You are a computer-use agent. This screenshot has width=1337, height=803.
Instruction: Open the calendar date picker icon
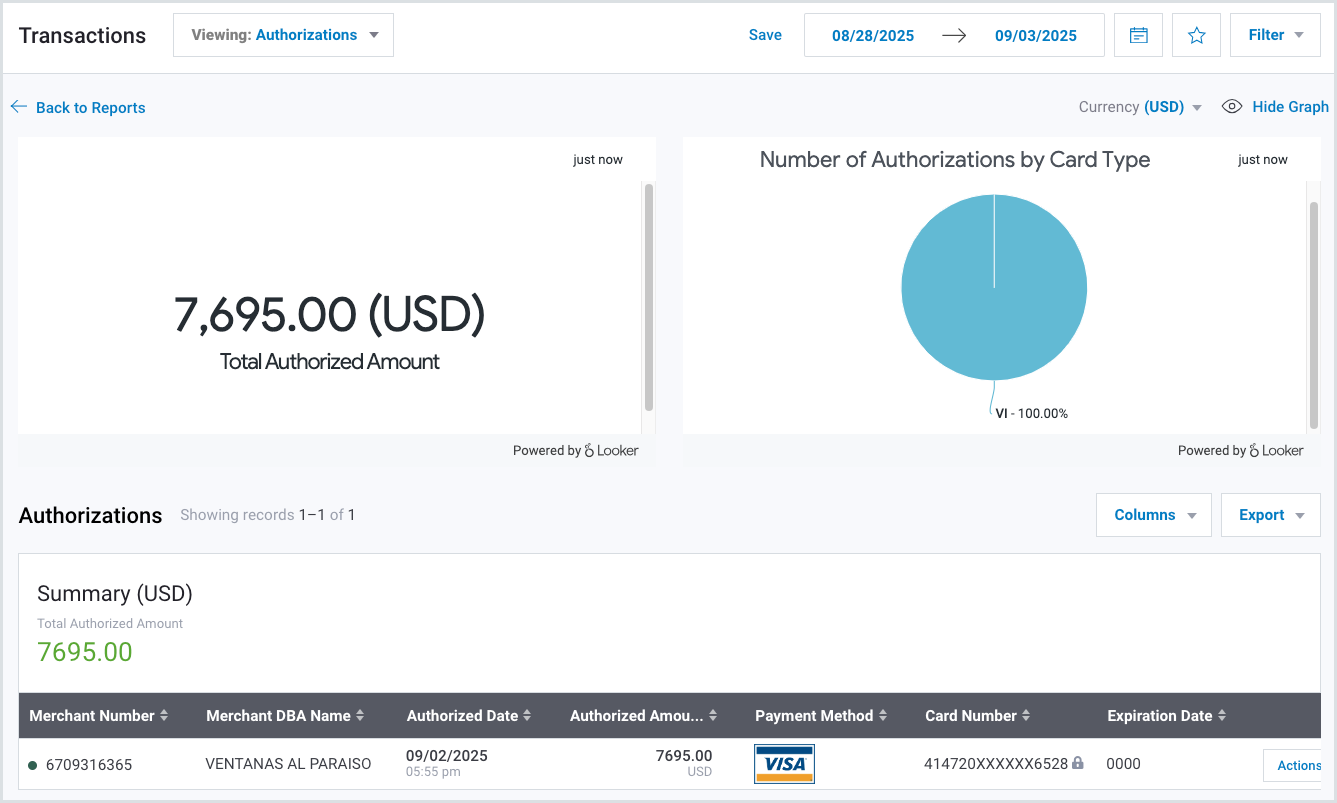(1138, 35)
